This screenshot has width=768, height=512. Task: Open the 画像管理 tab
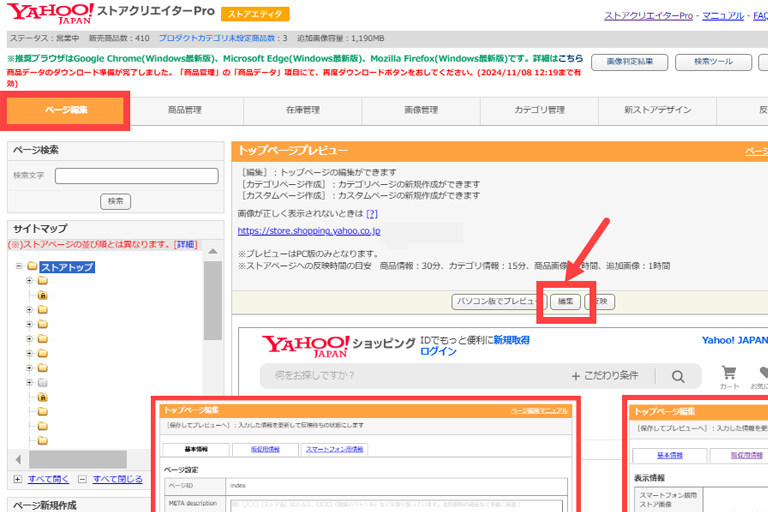click(421, 110)
